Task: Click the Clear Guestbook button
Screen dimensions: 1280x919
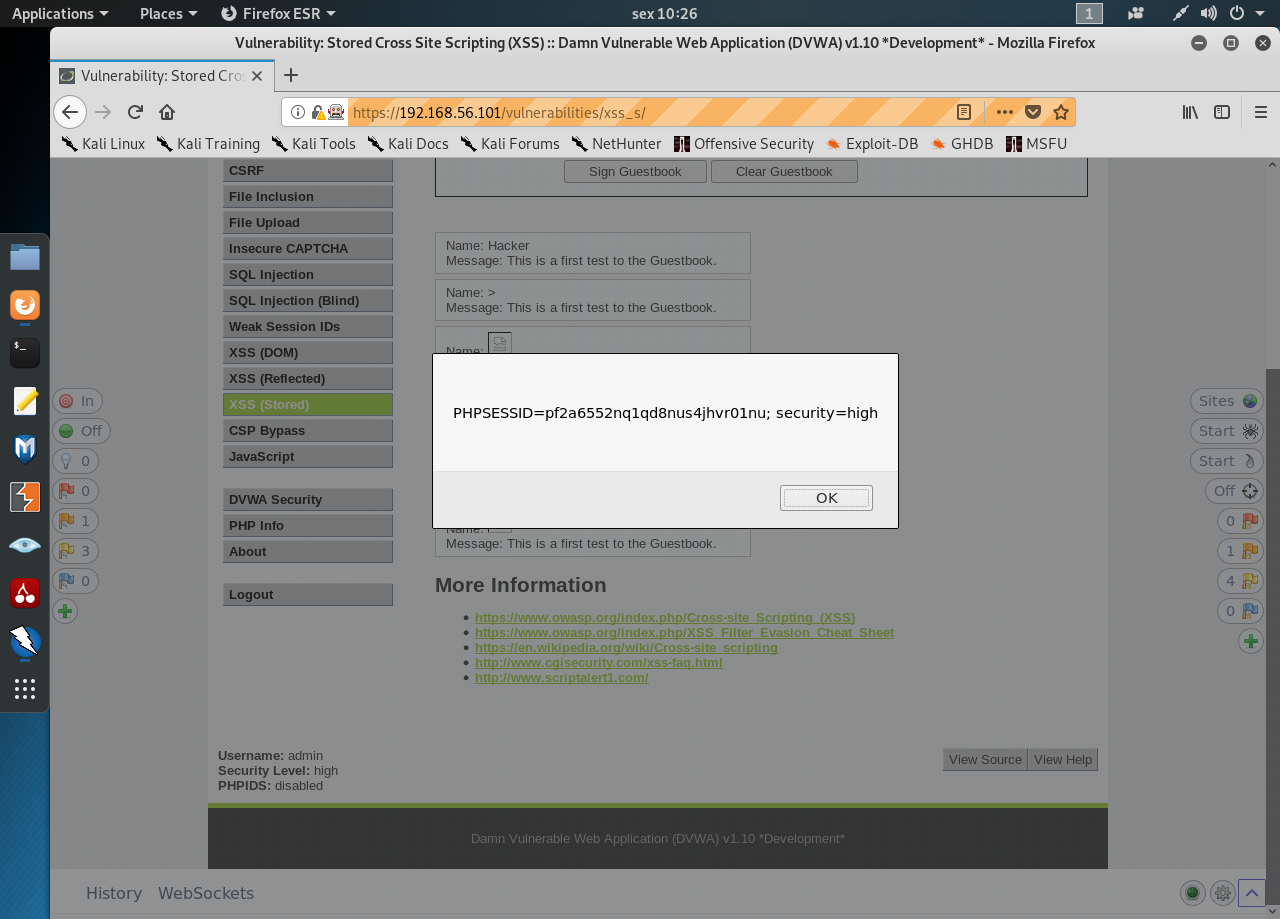Action: click(x=784, y=172)
